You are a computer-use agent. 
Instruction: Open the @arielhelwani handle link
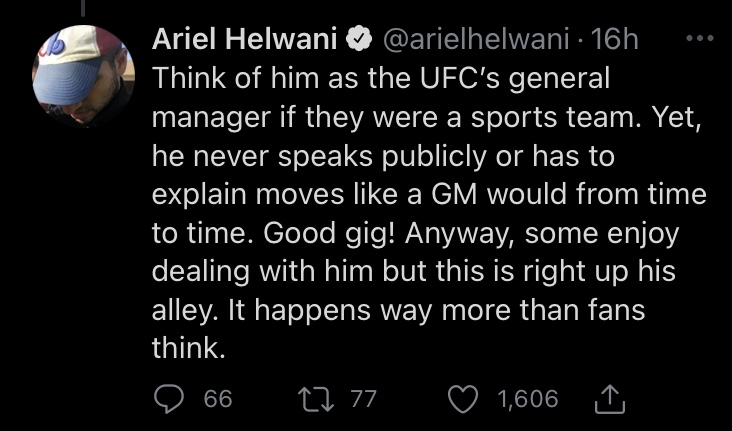coord(476,39)
